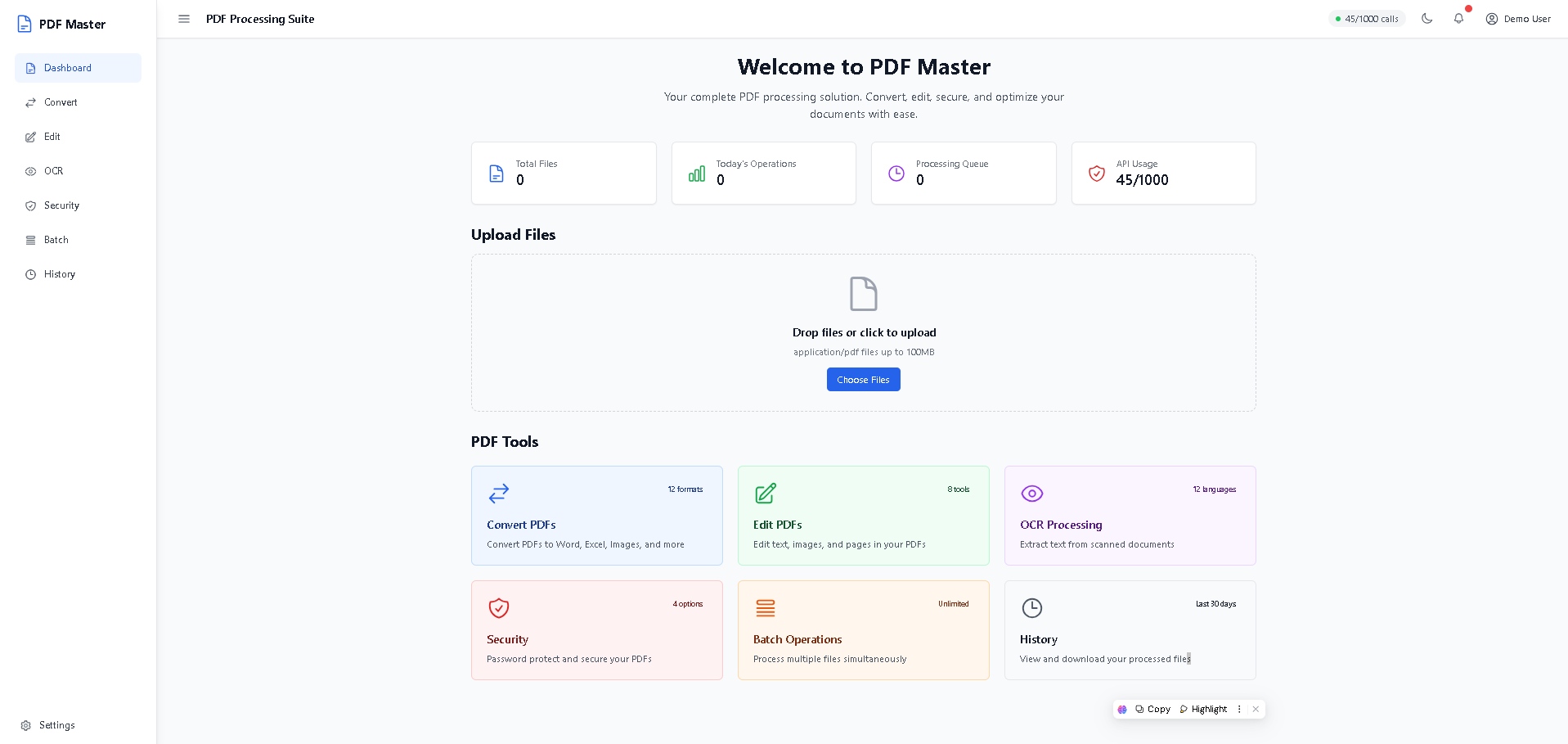Viewport: 1568px width, 744px height.
Task: Click the OCR sidebar icon
Action: pyautogui.click(x=30, y=171)
